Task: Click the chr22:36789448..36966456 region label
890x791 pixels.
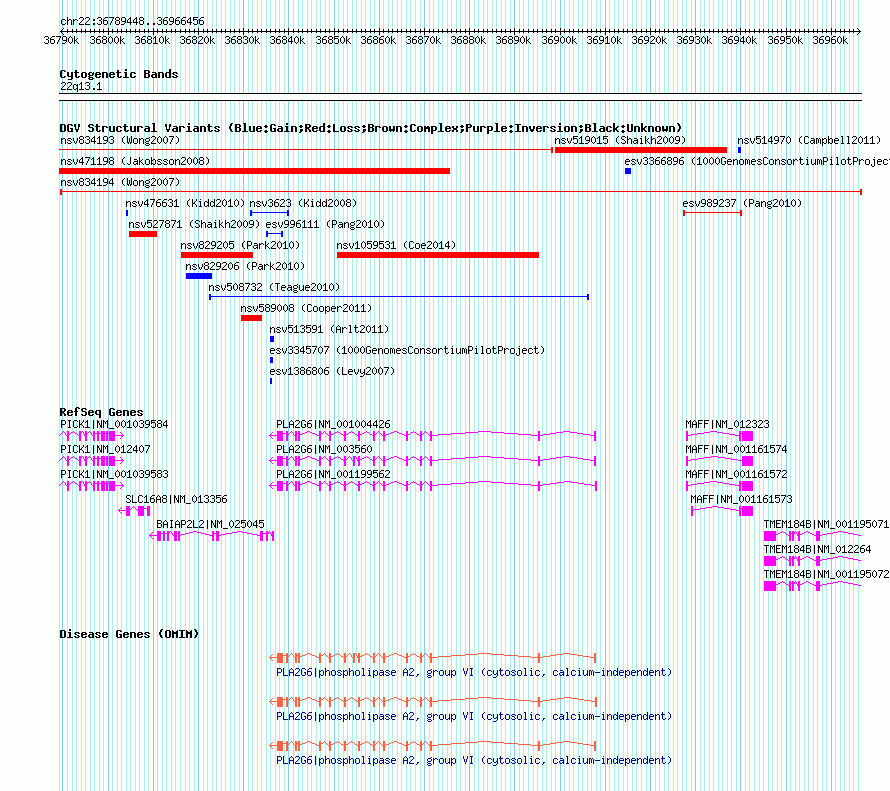Action: click(132, 21)
